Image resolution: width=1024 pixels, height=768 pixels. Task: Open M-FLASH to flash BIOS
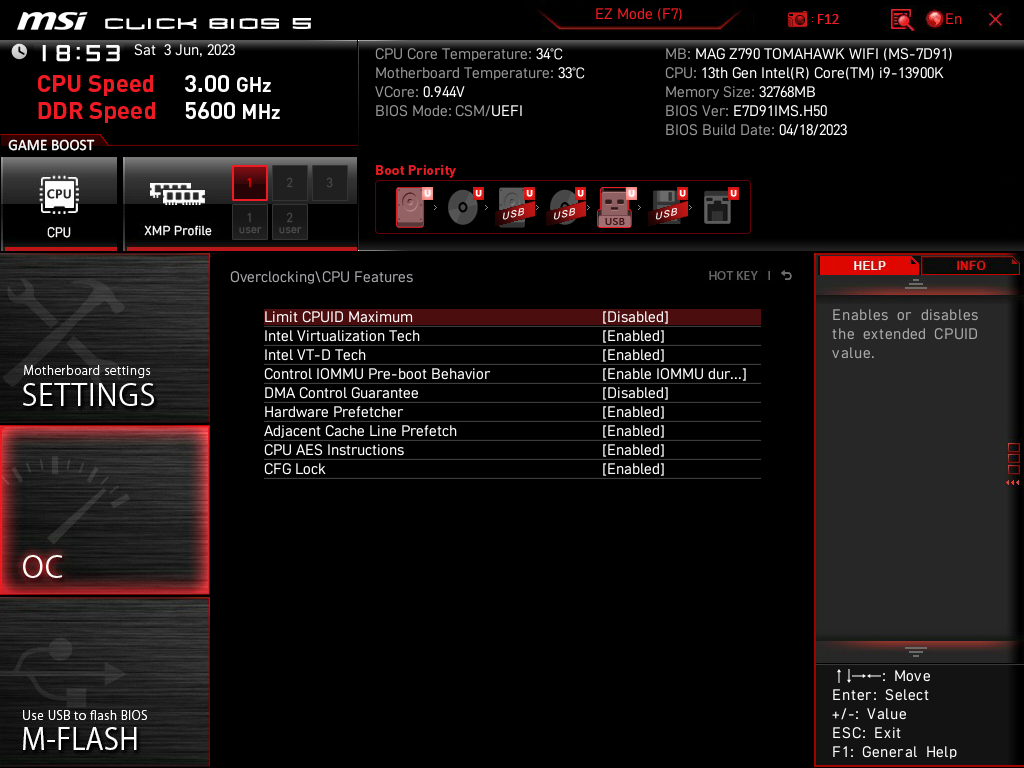click(x=104, y=682)
